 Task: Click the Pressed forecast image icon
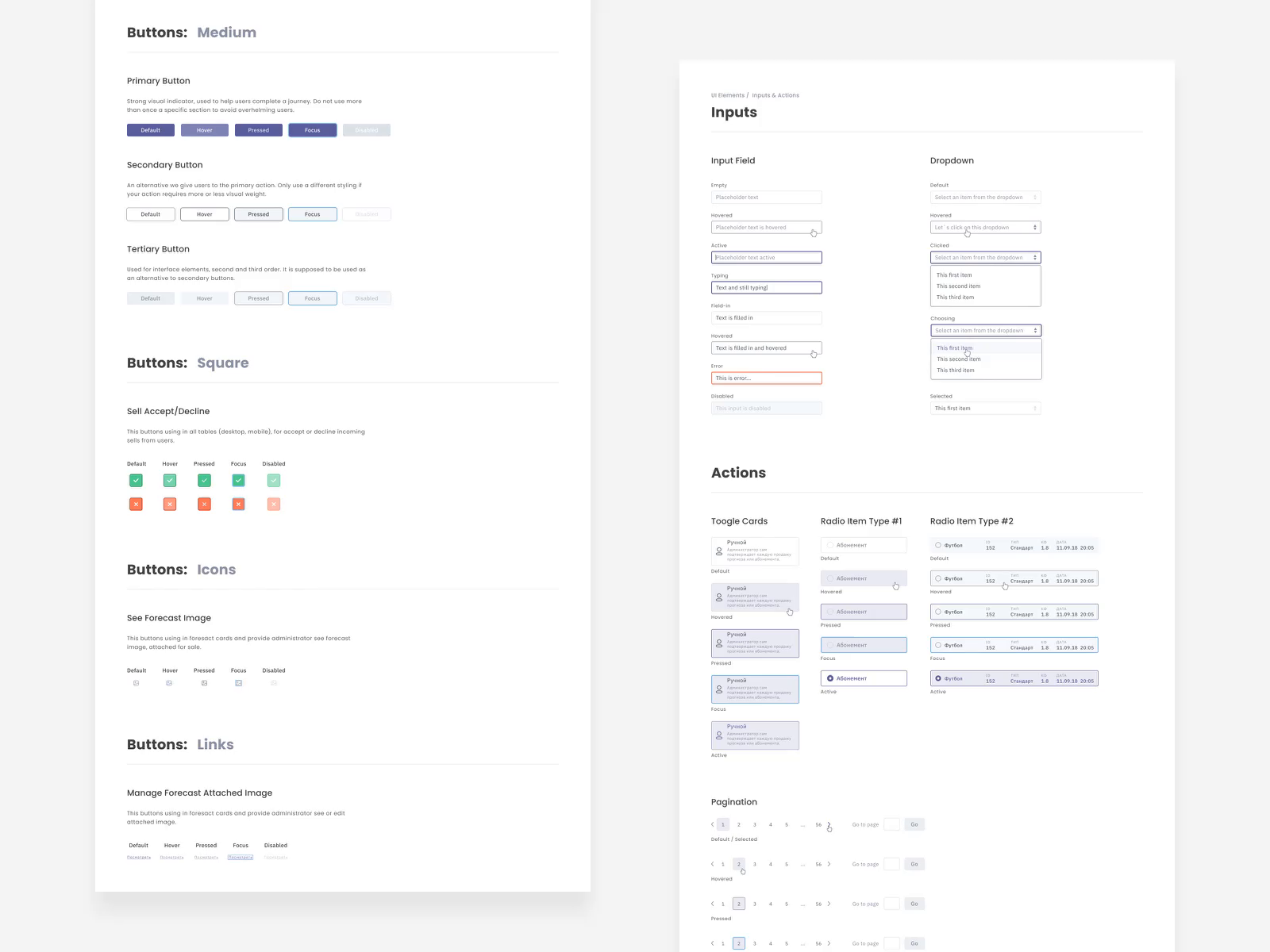[204, 681]
